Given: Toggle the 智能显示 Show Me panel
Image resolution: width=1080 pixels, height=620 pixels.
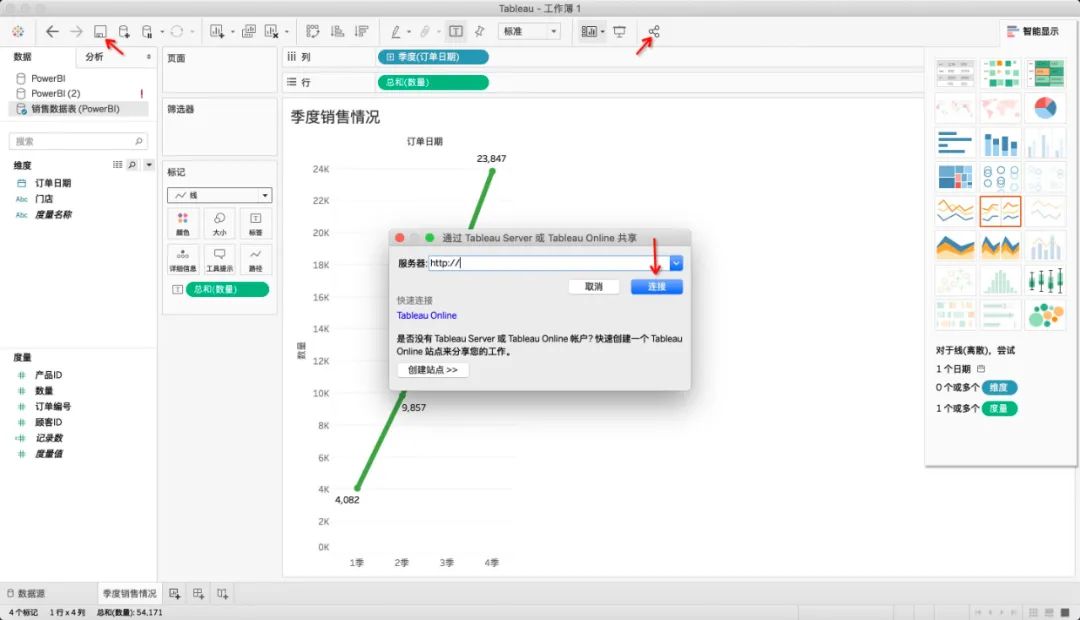Looking at the screenshot, I should [1032, 31].
